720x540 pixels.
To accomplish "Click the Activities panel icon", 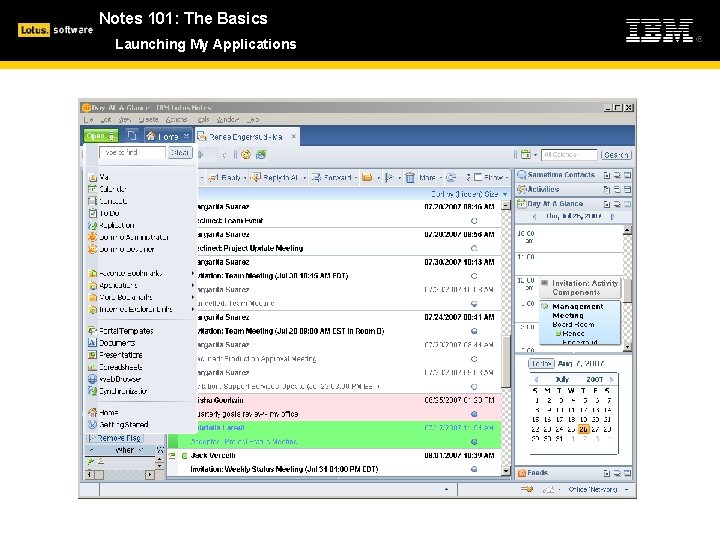I will [x=521, y=189].
